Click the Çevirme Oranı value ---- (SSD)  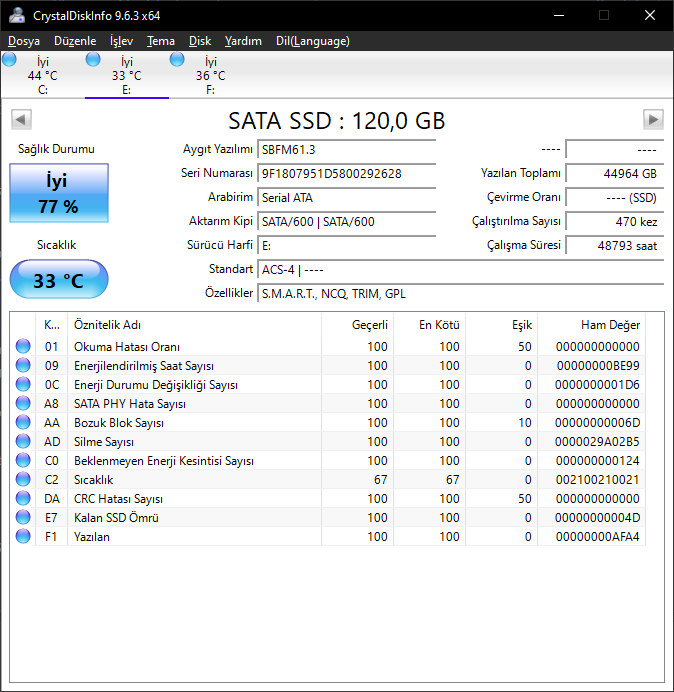(614, 197)
